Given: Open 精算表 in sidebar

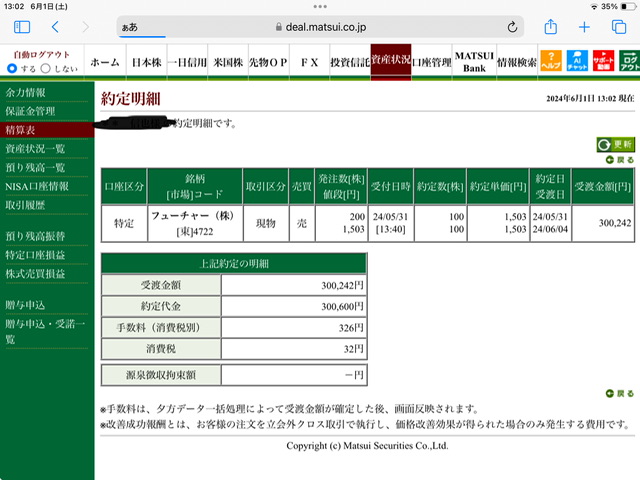Looking at the screenshot, I should pos(47,130).
